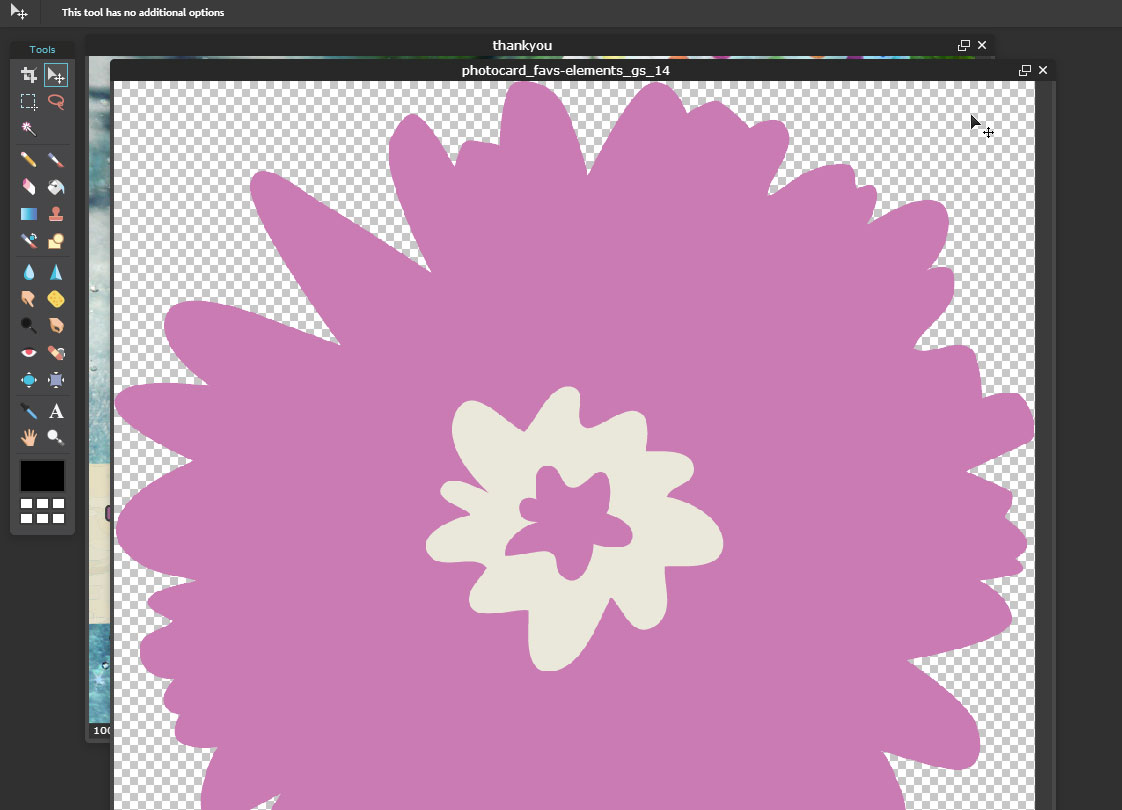Switch to the Hand pan tool
Viewport: 1122px width, 810px height.
click(x=29, y=438)
